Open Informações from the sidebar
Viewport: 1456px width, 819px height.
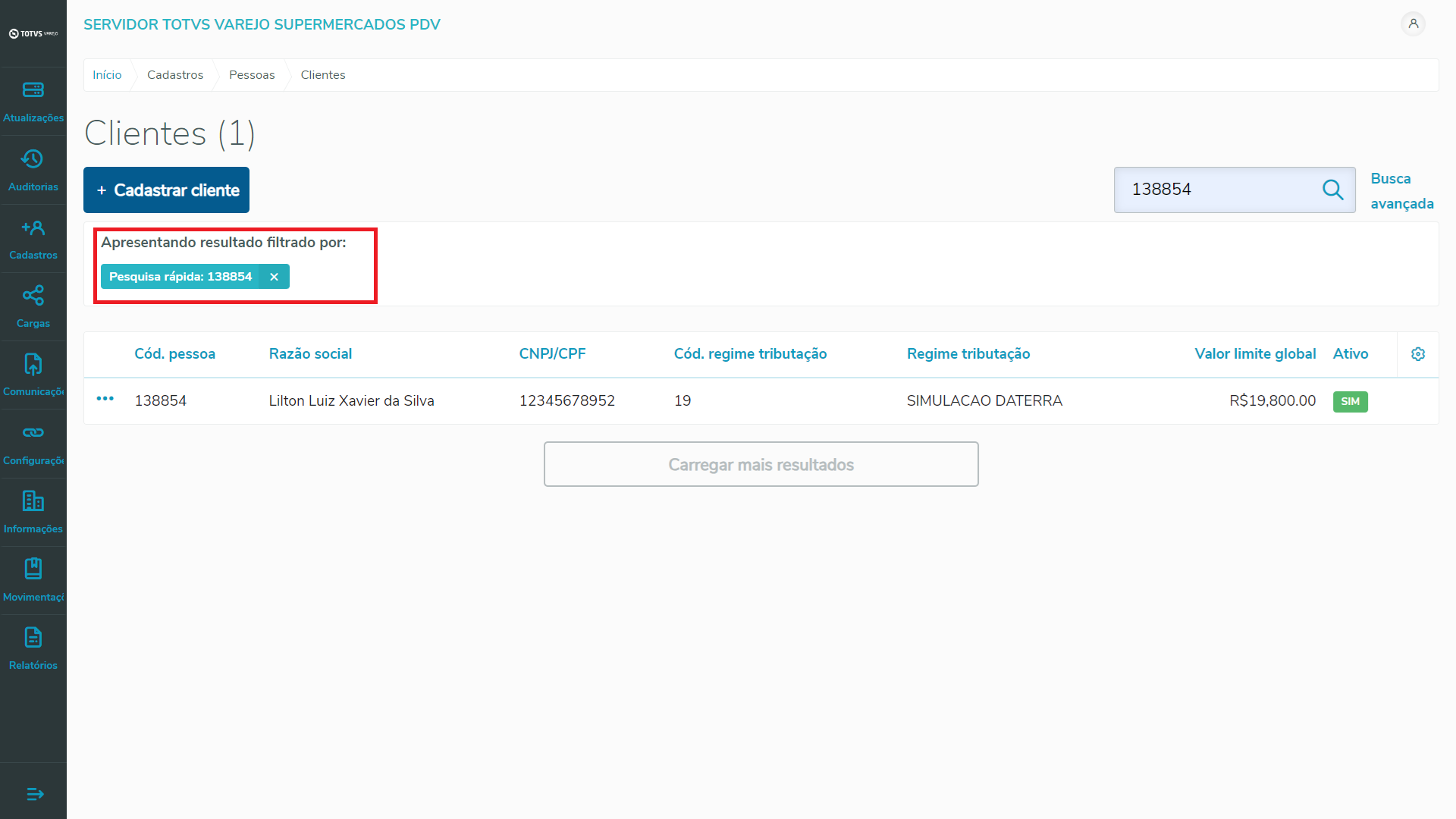[x=33, y=511]
